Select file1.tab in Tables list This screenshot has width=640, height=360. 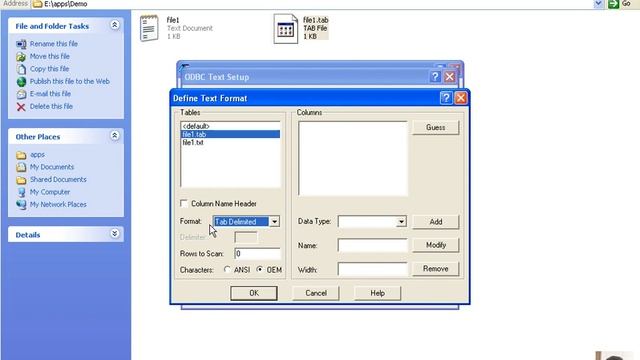pyautogui.click(x=230, y=134)
